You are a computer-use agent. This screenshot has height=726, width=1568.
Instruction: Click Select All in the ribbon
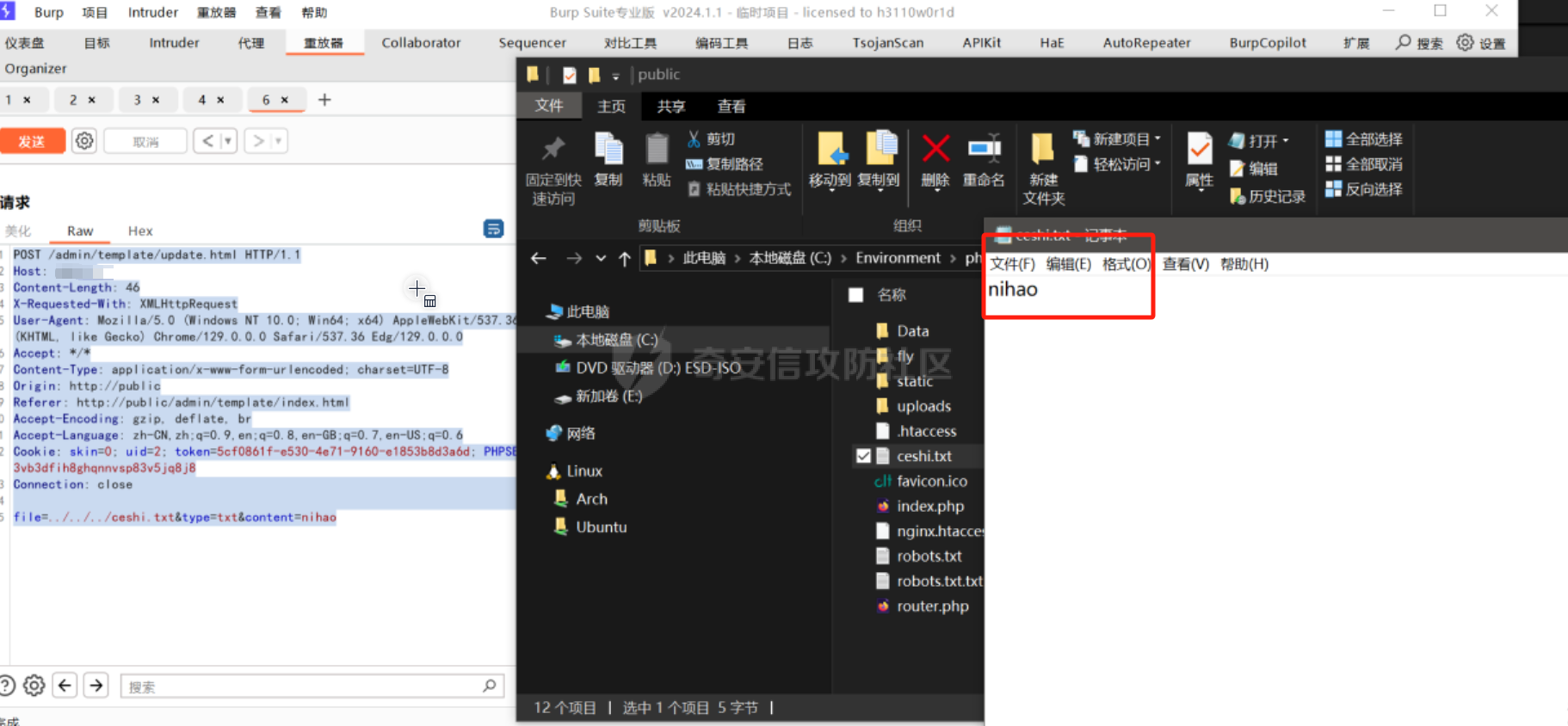1364,138
